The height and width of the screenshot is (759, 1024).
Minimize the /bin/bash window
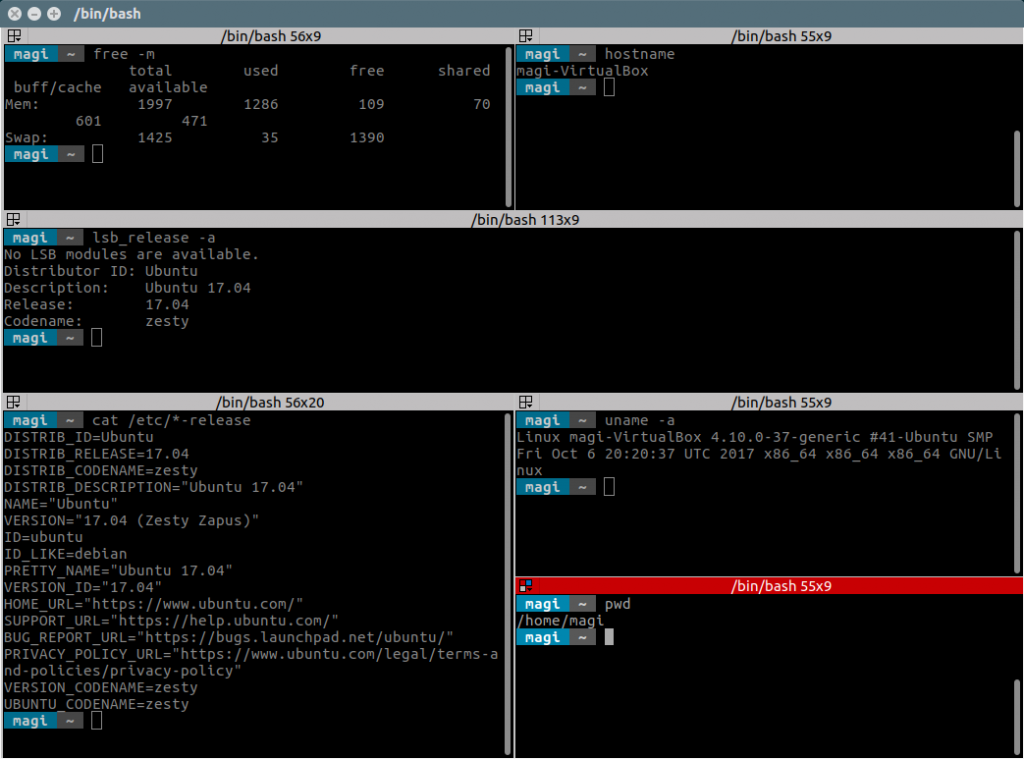34,14
